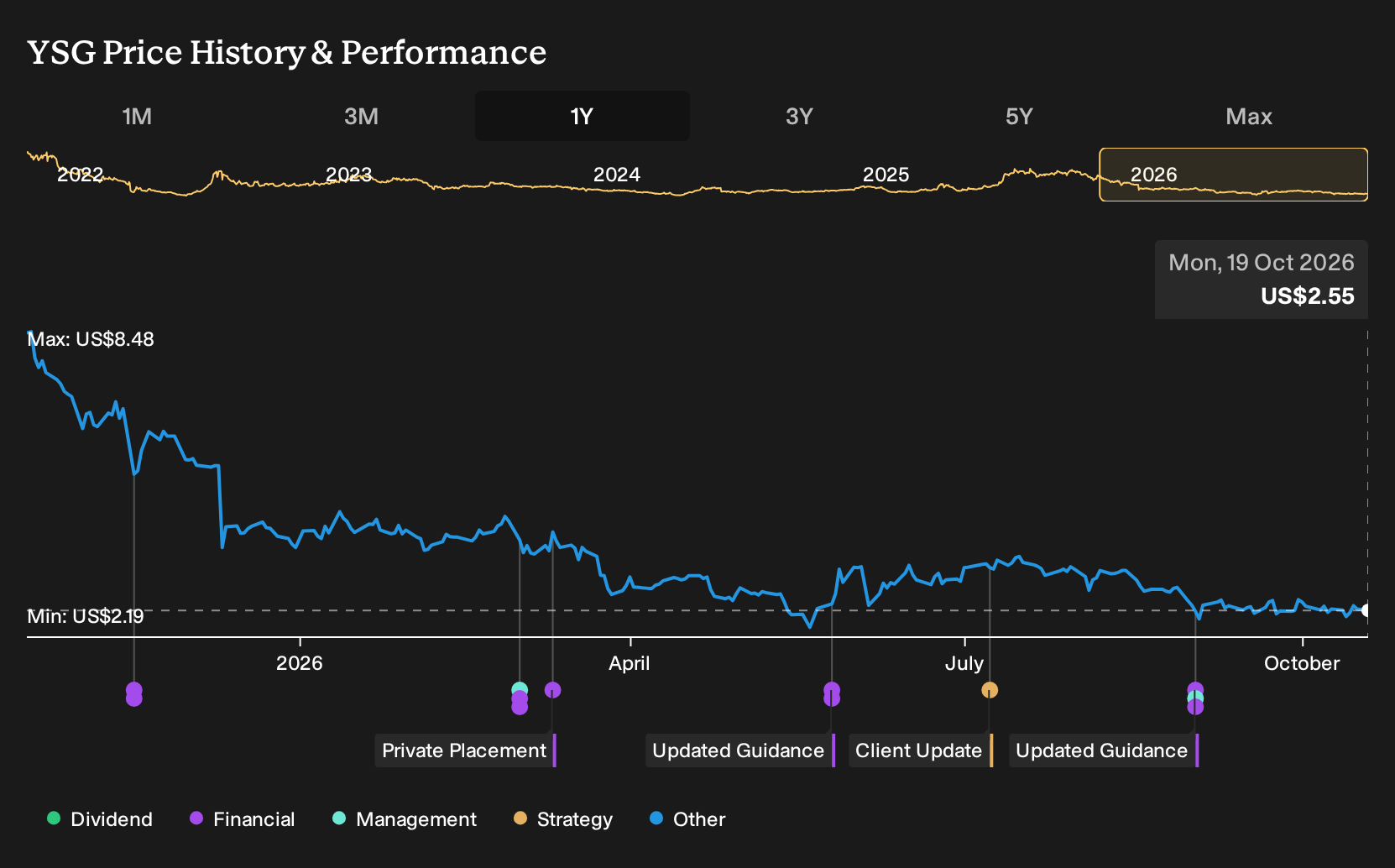Show the Max price history range
Screen dimensions: 1395x868
[1249, 116]
